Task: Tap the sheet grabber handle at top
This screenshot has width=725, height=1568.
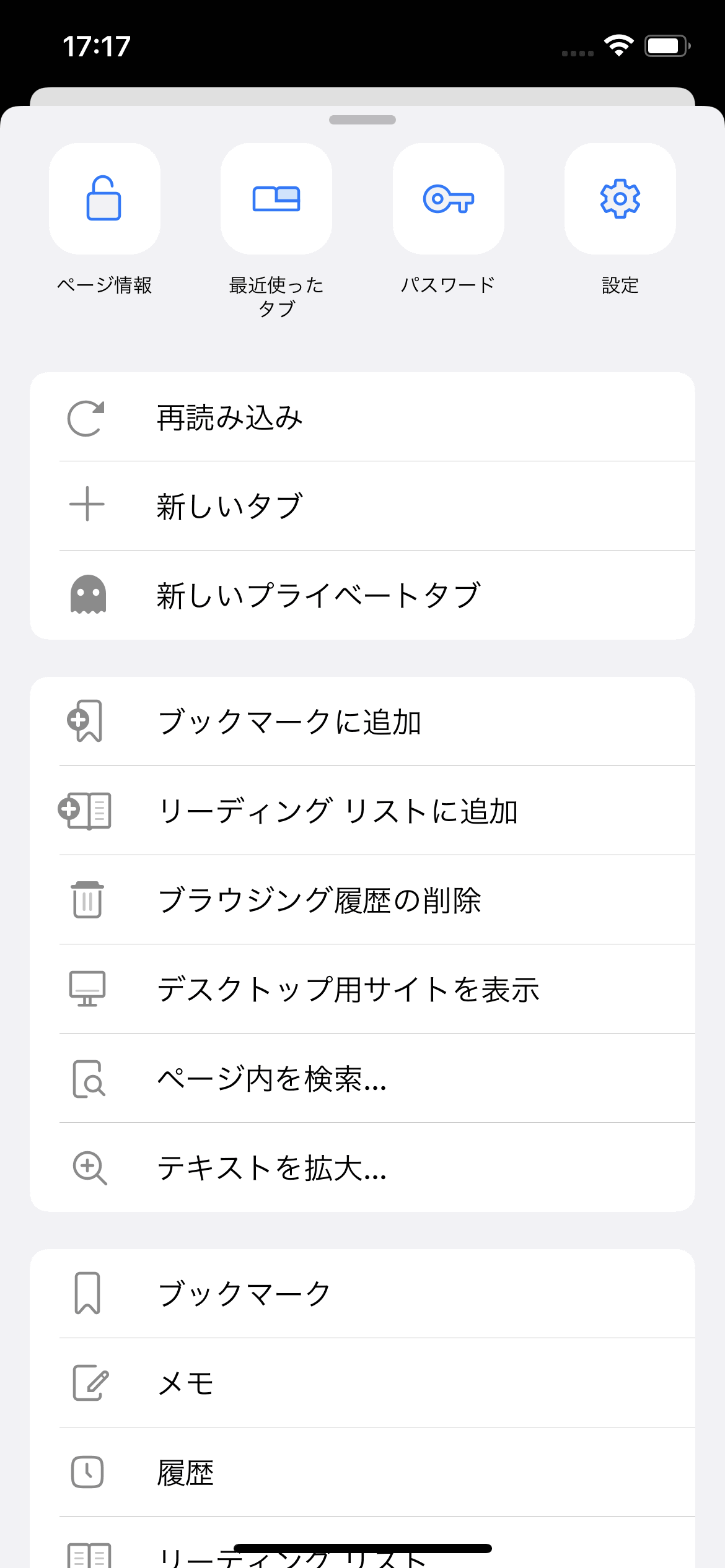Action: (362, 120)
